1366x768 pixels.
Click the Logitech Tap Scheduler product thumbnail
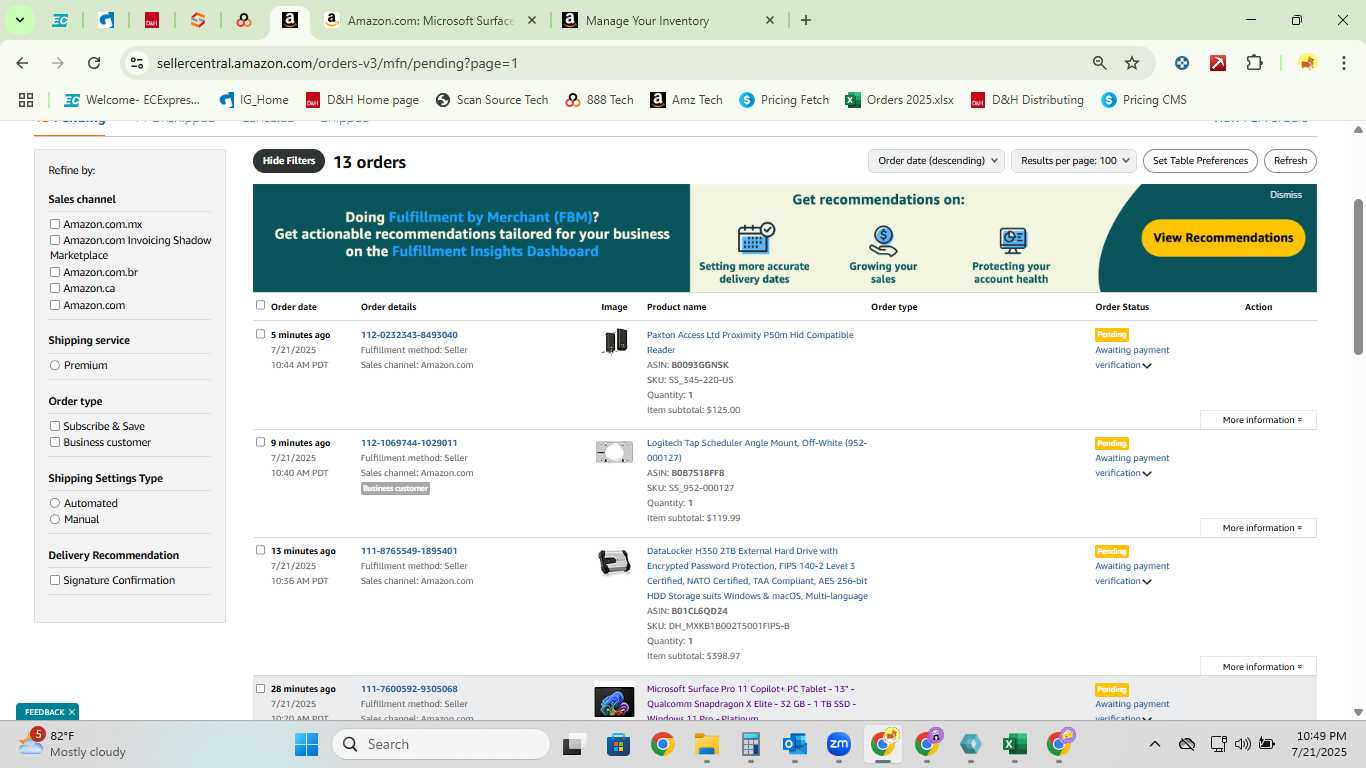pyautogui.click(x=614, y=452)
